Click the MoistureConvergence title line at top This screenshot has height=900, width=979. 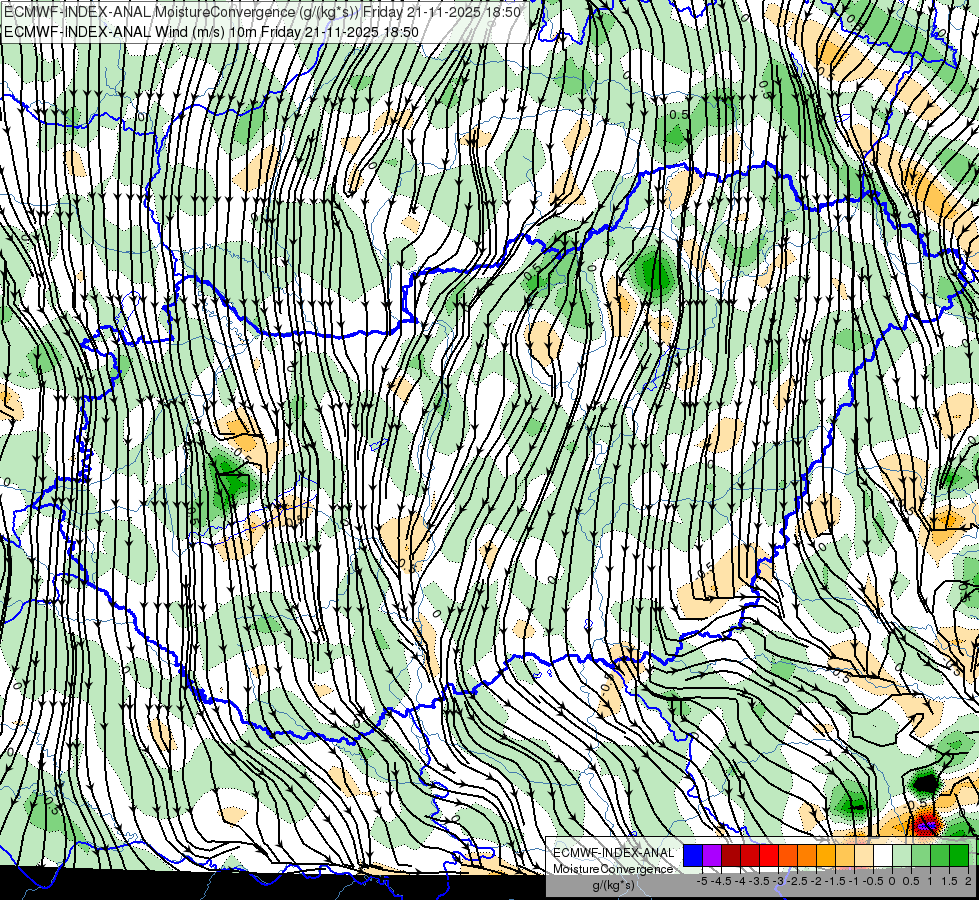pyautogui.click(x=262, y=12)
